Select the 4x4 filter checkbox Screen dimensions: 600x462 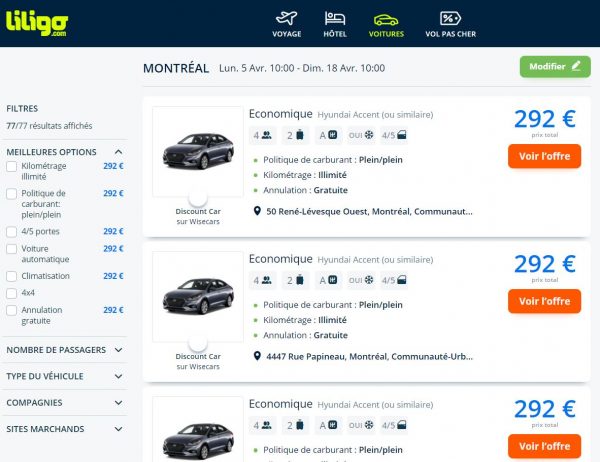point(11,293)
